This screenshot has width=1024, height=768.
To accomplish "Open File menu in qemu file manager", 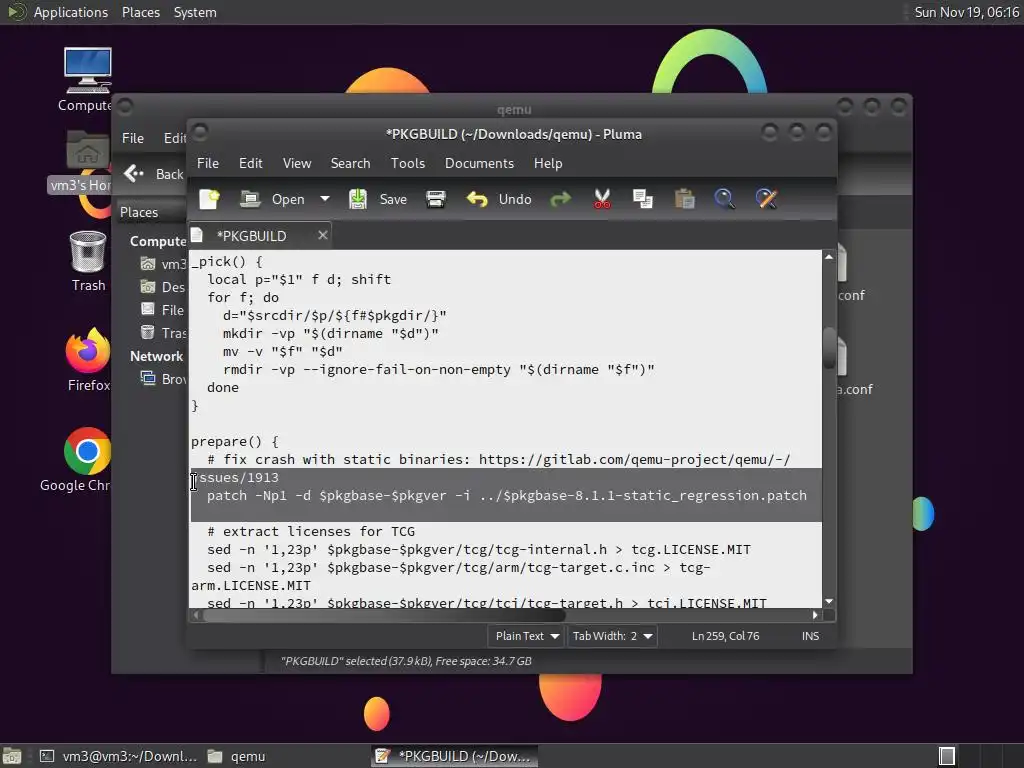I will tap(133, 138).
